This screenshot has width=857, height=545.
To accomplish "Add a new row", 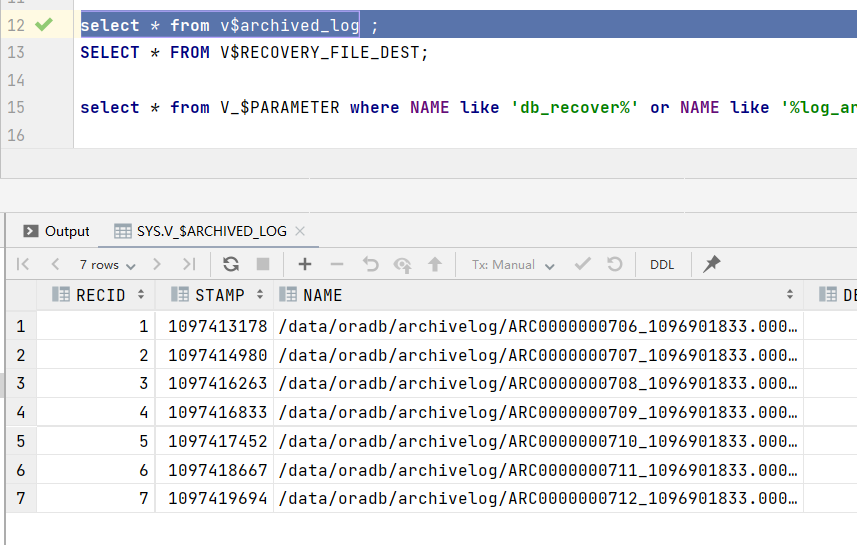I will pyautogui.click(x=304, y=265).
